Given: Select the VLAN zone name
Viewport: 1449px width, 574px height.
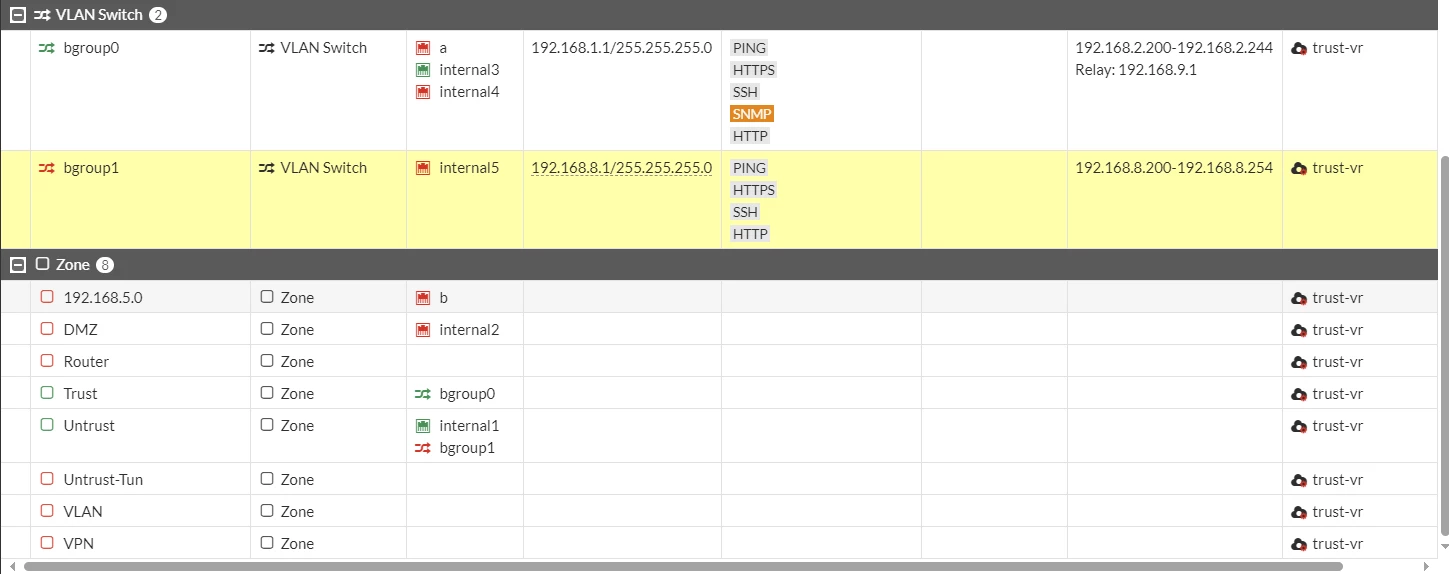Looking at the screenshot, I should (83, 512).
